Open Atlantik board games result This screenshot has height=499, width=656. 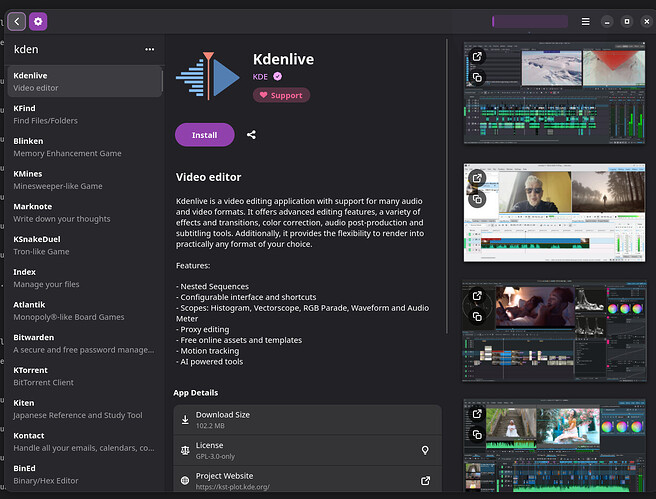click(85, 310)
